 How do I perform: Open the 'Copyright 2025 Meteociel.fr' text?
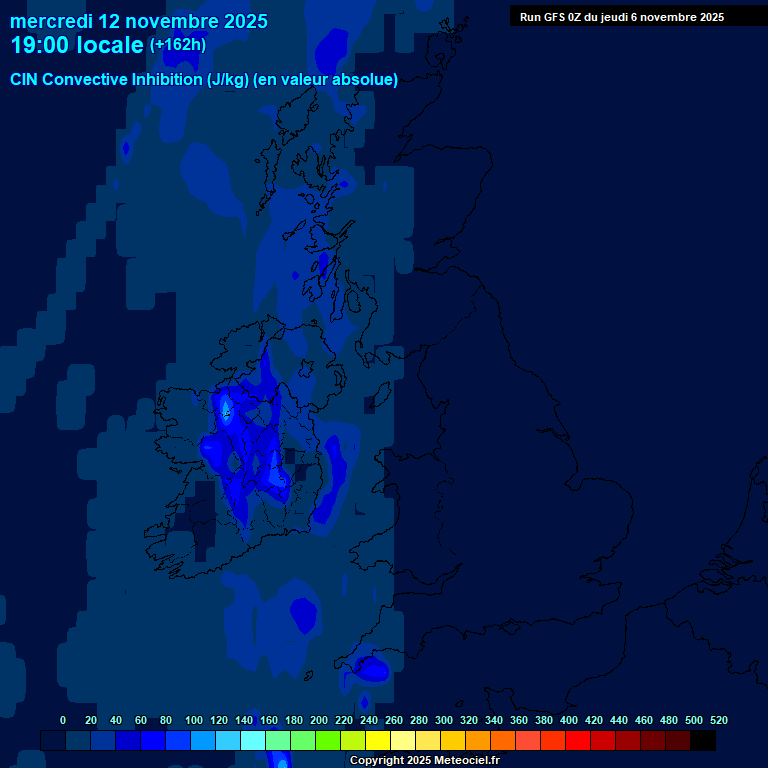[424, 761]
